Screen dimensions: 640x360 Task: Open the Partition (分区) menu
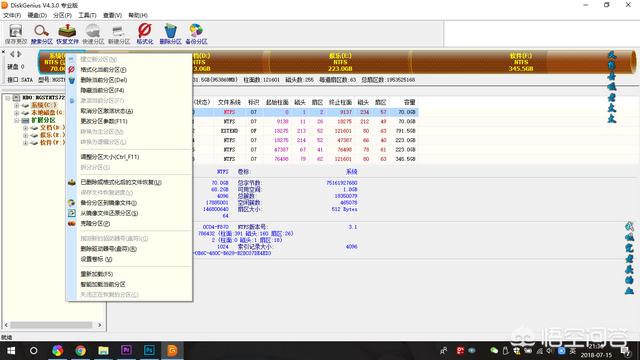62,15
